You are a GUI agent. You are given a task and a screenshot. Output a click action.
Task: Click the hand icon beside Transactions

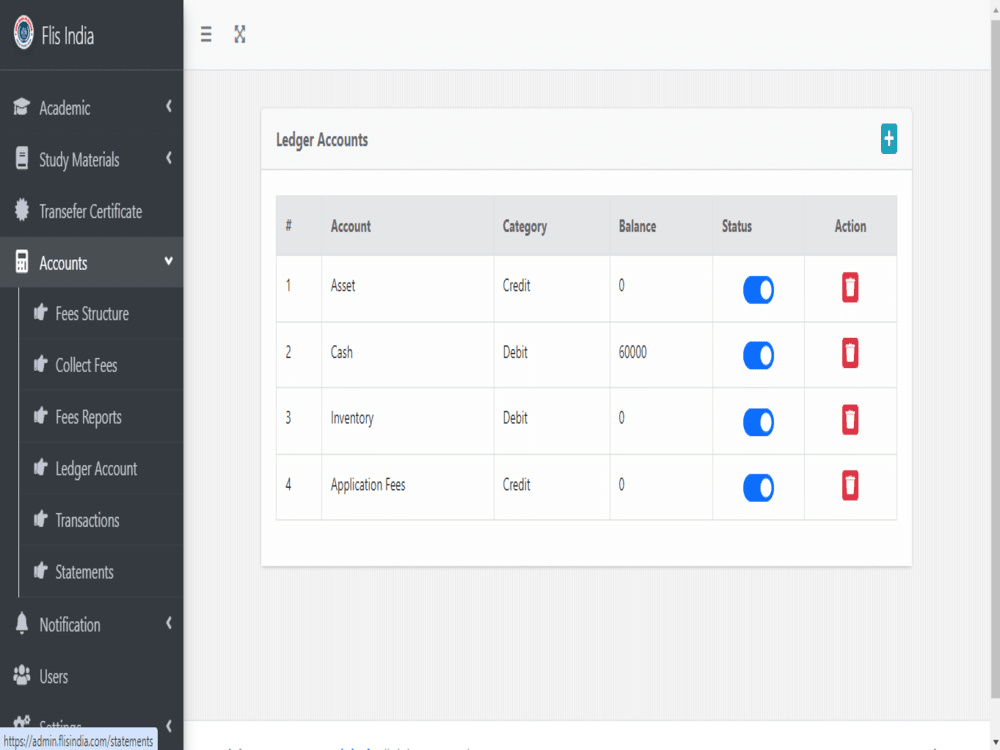click(x=41, y=519)
